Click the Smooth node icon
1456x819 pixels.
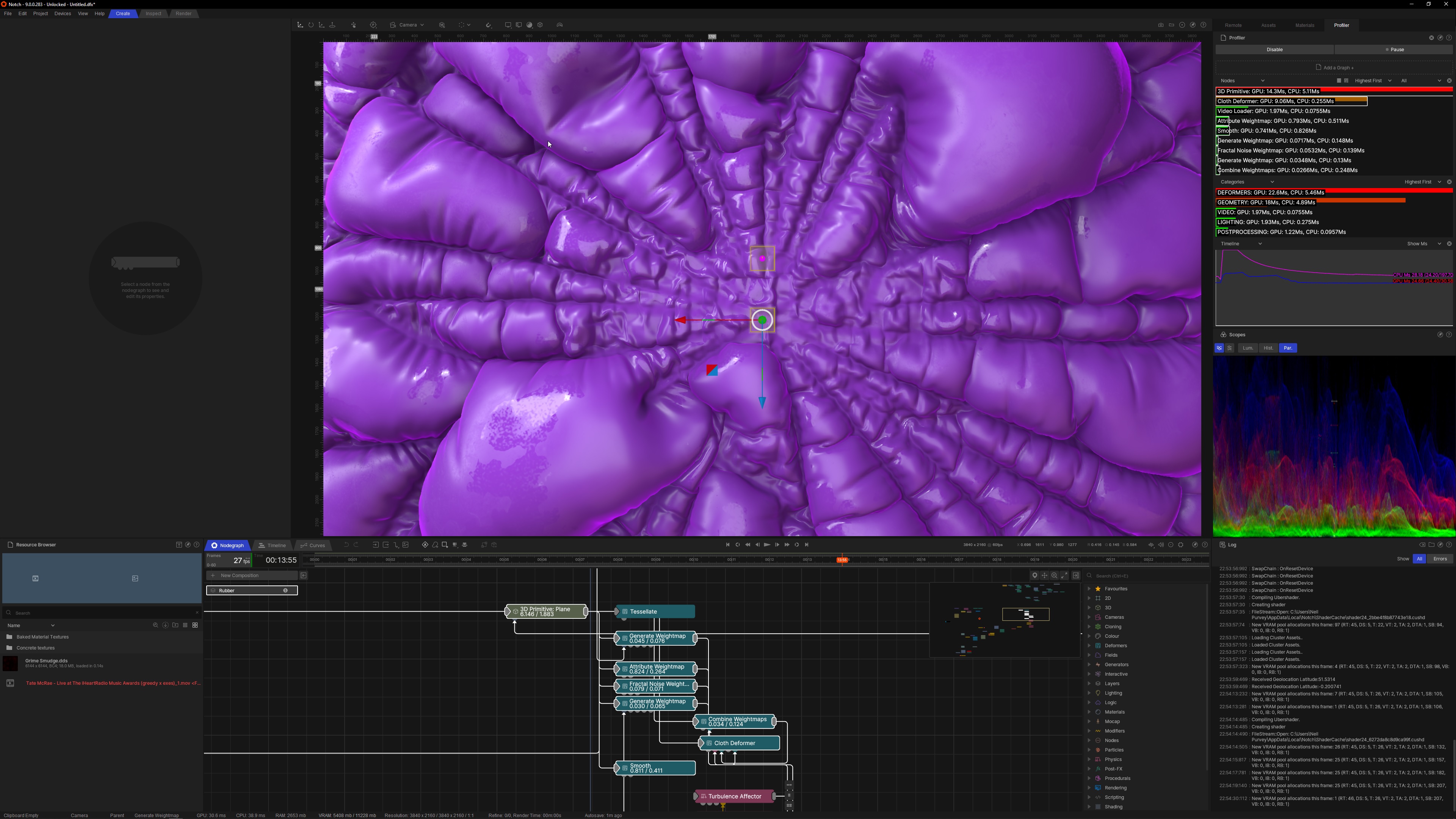coord(625,768)
